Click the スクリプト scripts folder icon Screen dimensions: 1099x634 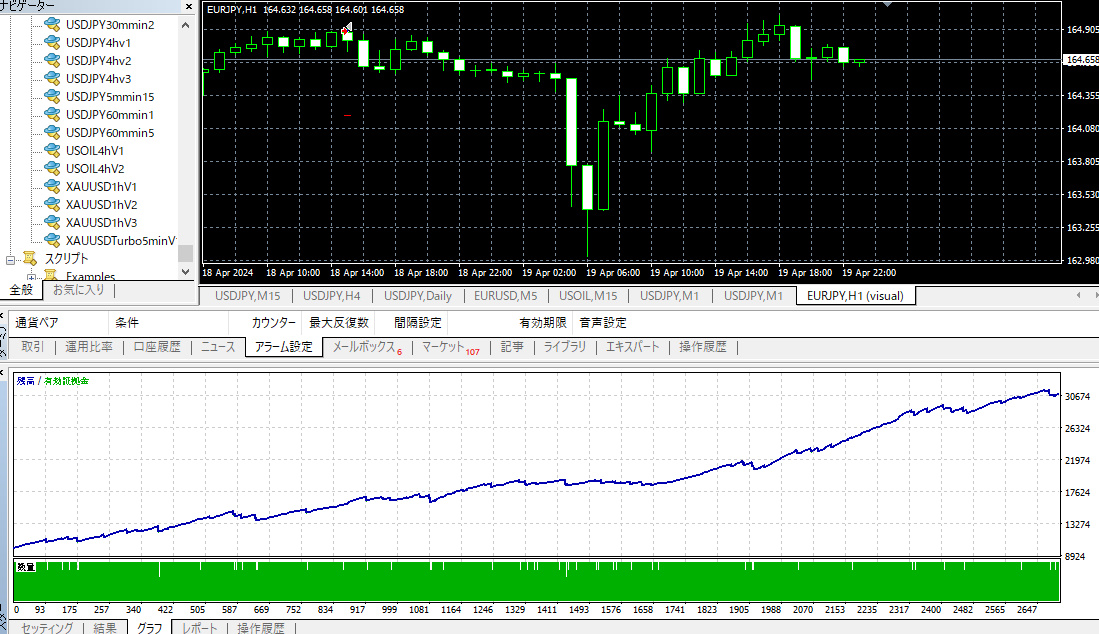29,259
